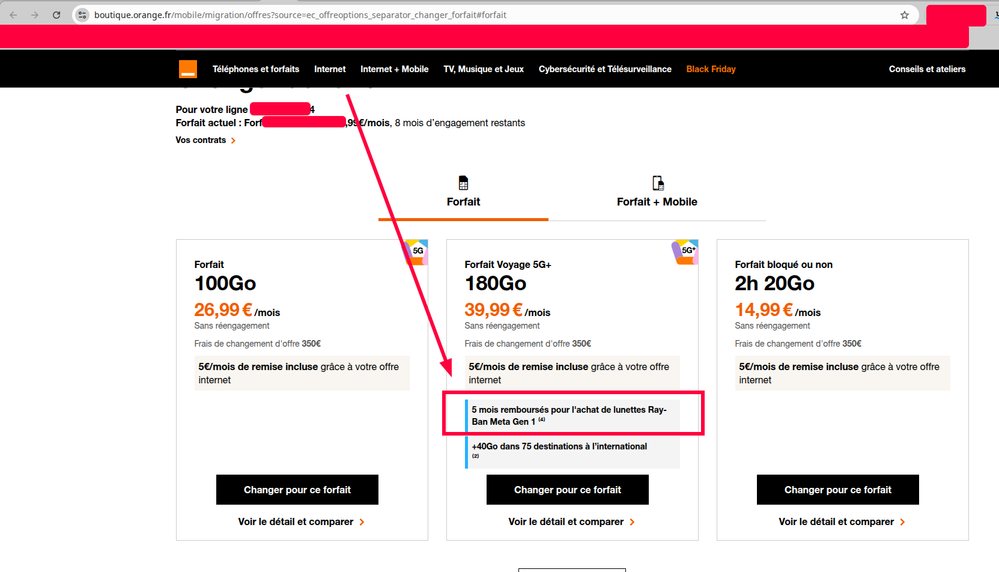Click the 100Go heading
999x572 pixels.
pyautogui.click(x=225, y=283)
